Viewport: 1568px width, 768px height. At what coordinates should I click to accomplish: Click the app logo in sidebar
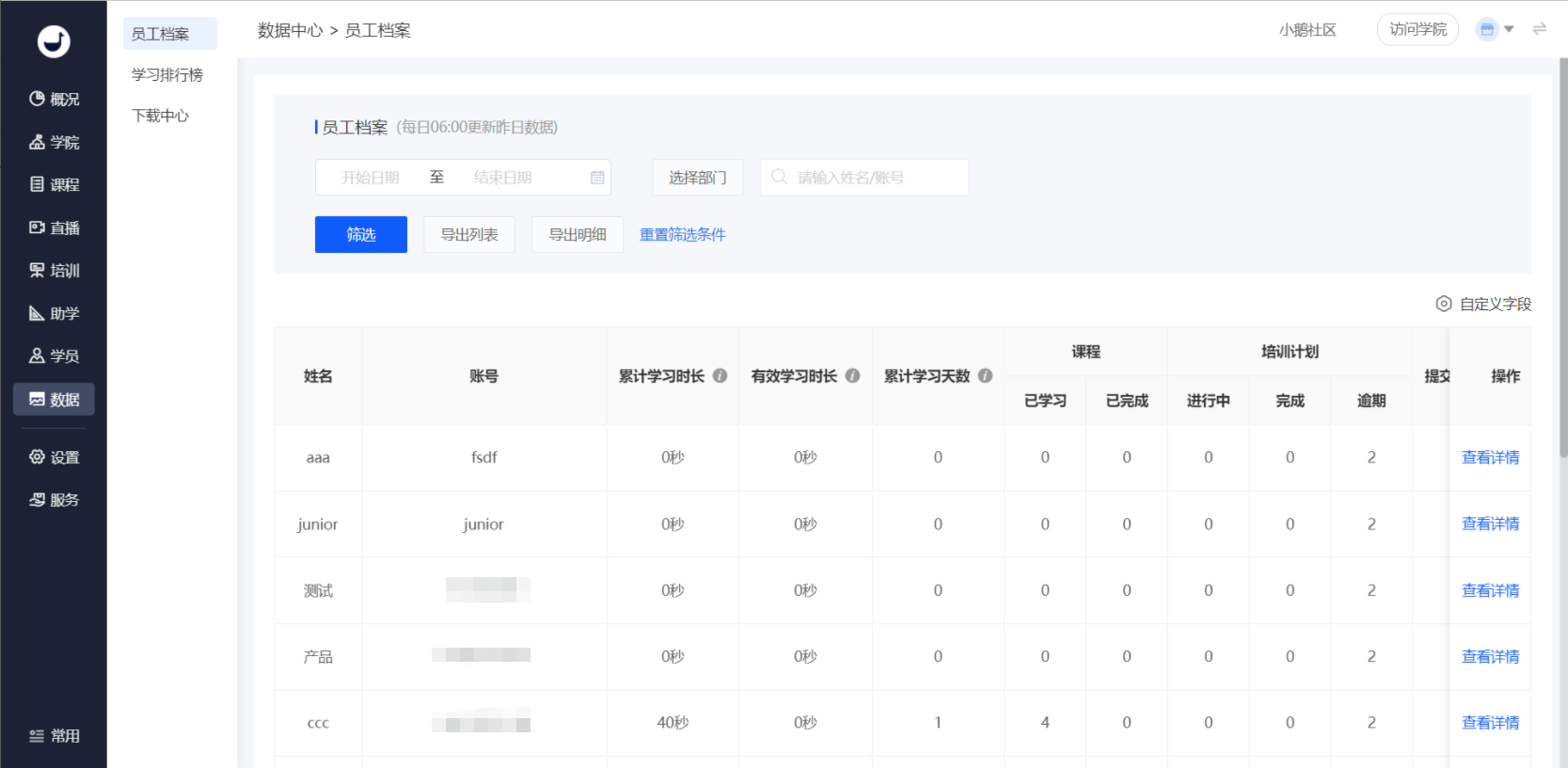(x=54, y=41)
